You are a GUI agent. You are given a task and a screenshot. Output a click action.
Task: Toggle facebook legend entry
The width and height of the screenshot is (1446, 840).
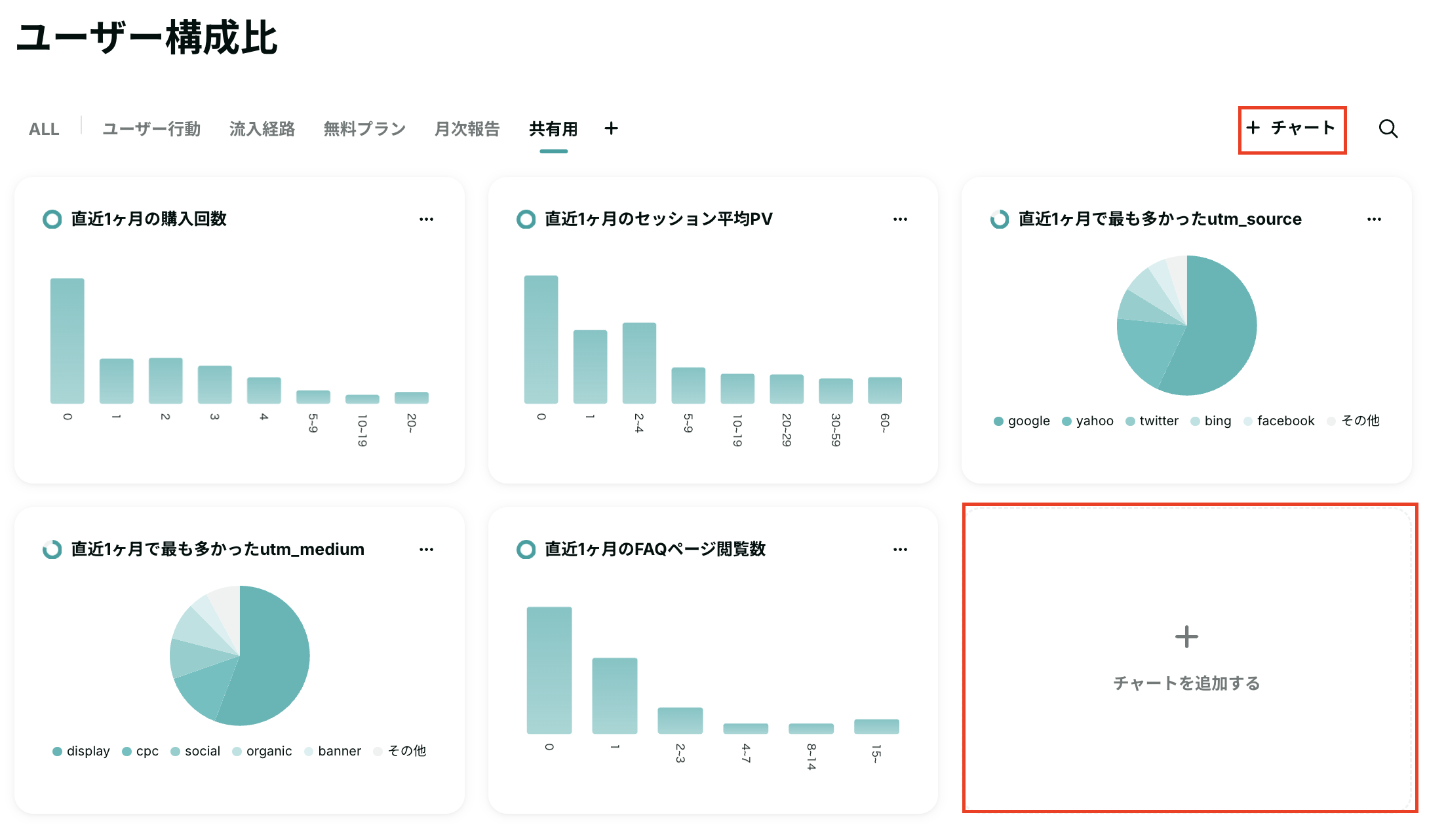1279,421
